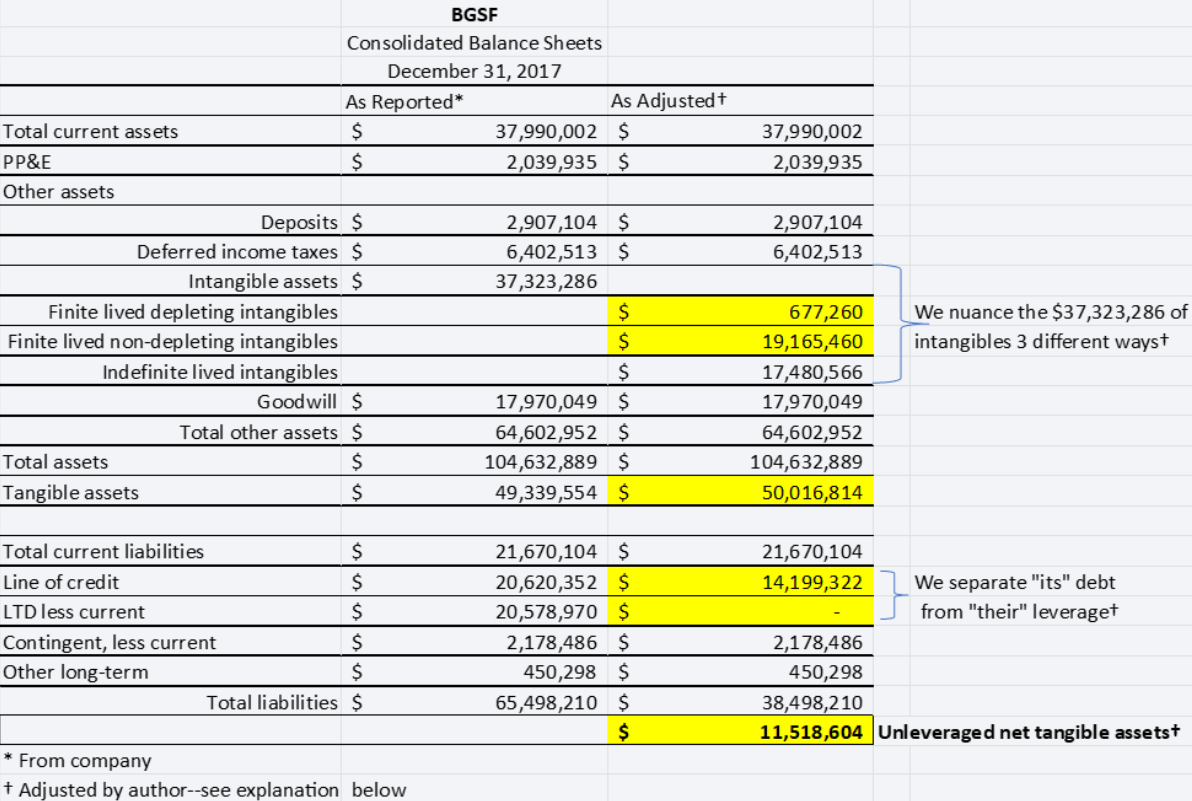Screen dimensions: 1192x801
Task: Click the PP&E row label
Action: point(25,161)
